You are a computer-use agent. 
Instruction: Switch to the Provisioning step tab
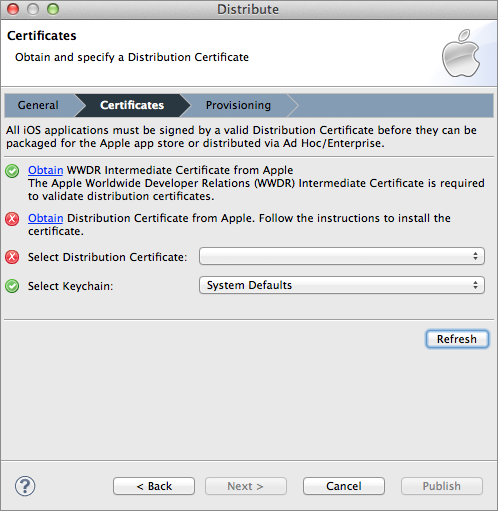pos(238,105)
